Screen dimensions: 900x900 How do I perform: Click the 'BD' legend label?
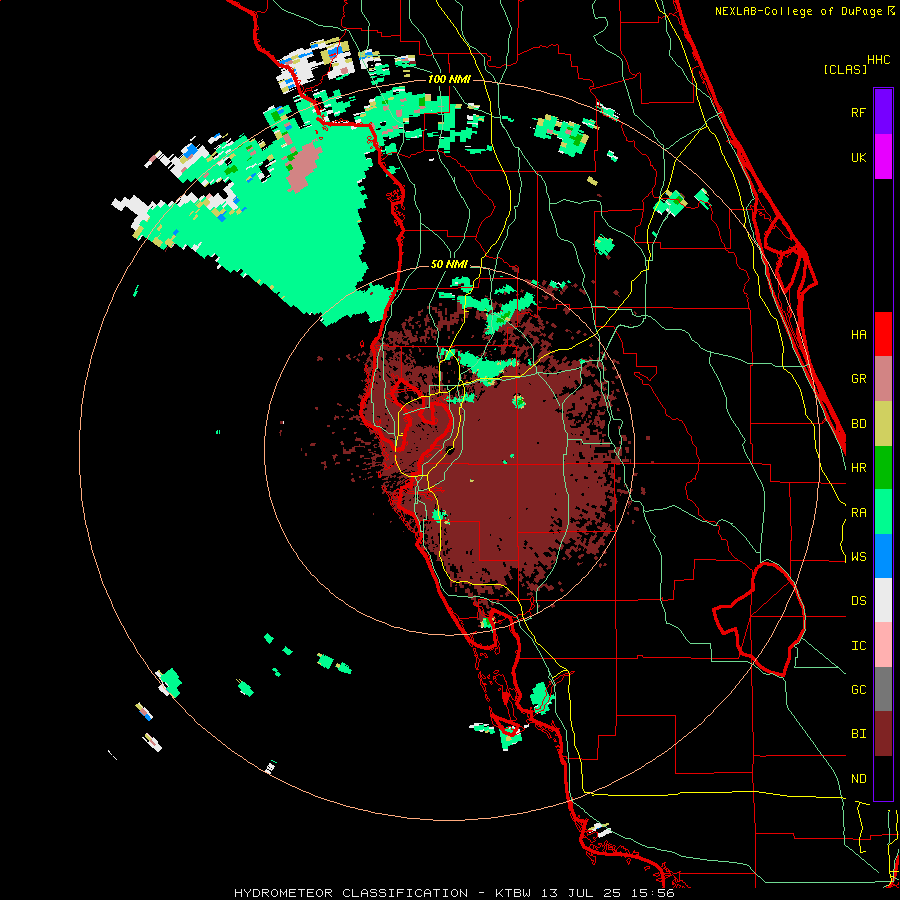tap(858, 424)
